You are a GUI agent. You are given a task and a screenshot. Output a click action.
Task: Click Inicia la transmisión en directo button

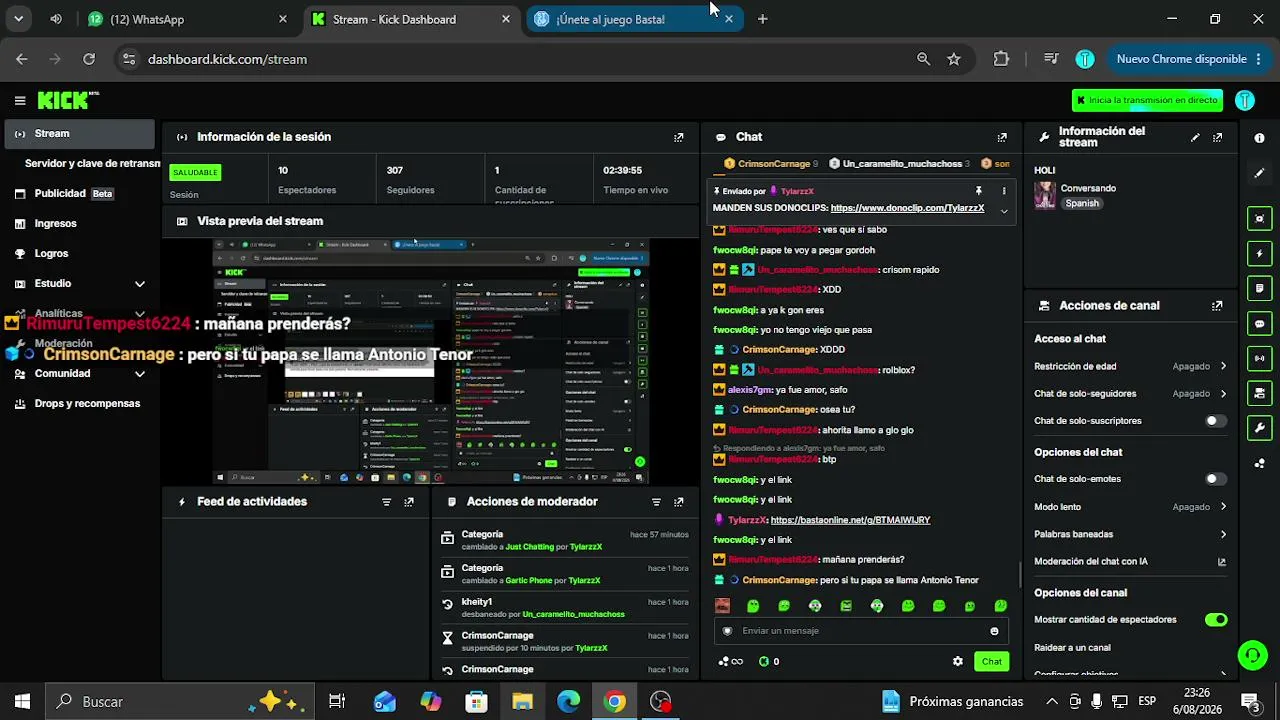[1147, 100]
